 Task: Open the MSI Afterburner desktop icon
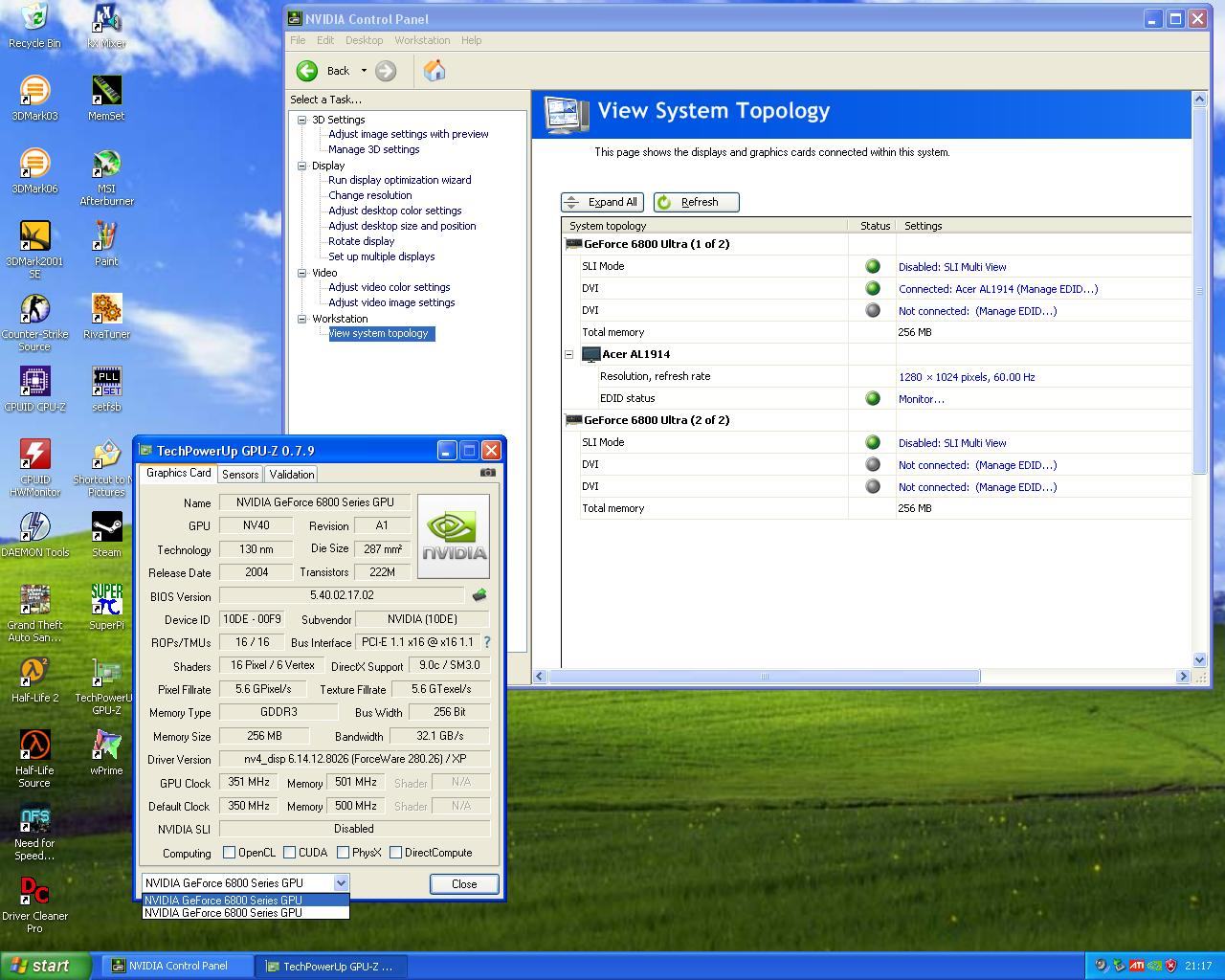[x=106, y=177]
